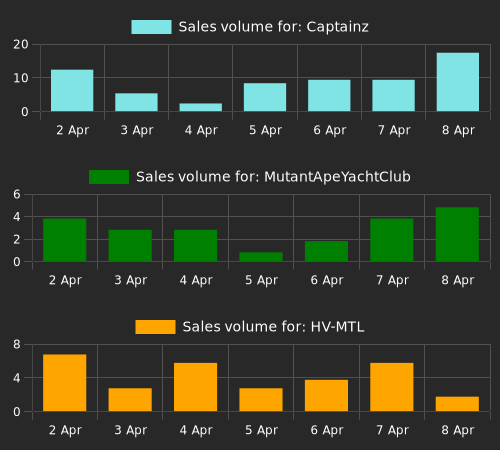This screenshot has width=500, height=450.
Task: Click the '2 Apr' label under Captainz chart
Action: point(72,130)
